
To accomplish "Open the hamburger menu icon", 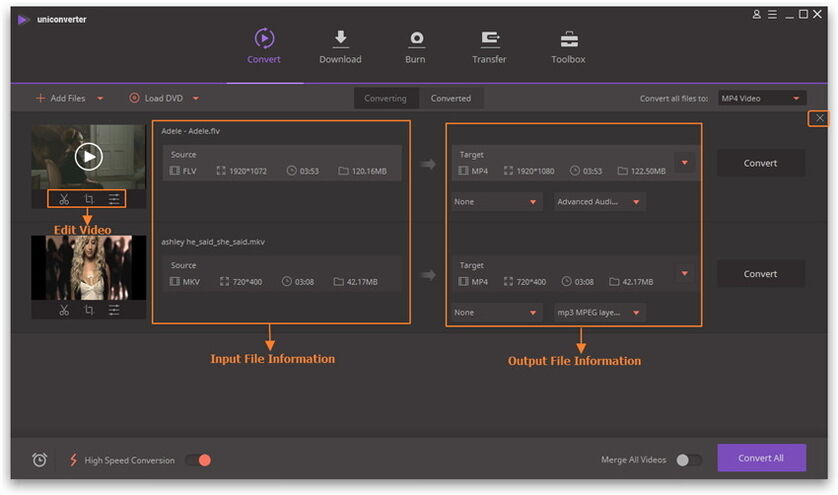I will coord(772,14).
